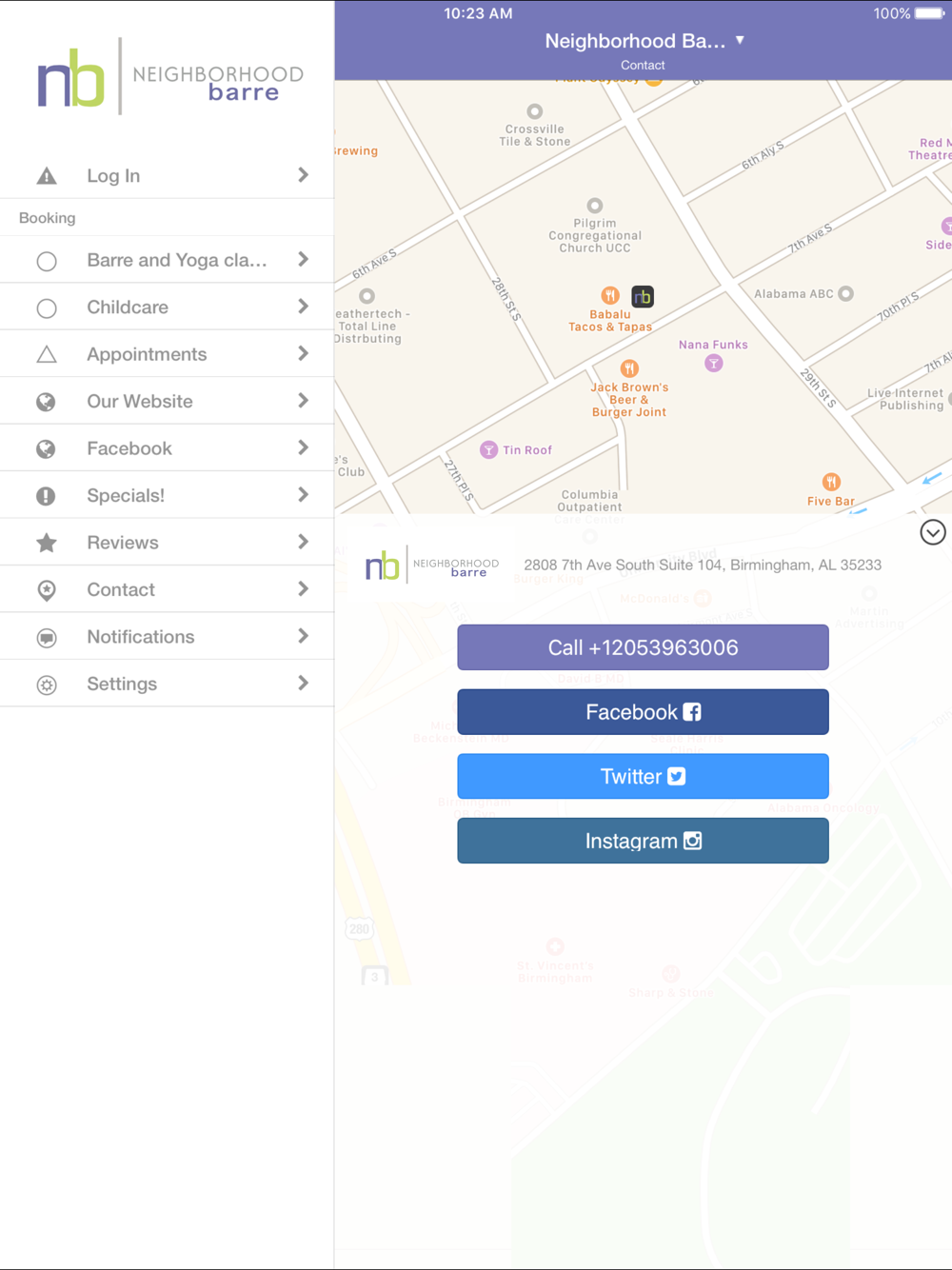Collapse the contact panel with circled chevron

933,532
